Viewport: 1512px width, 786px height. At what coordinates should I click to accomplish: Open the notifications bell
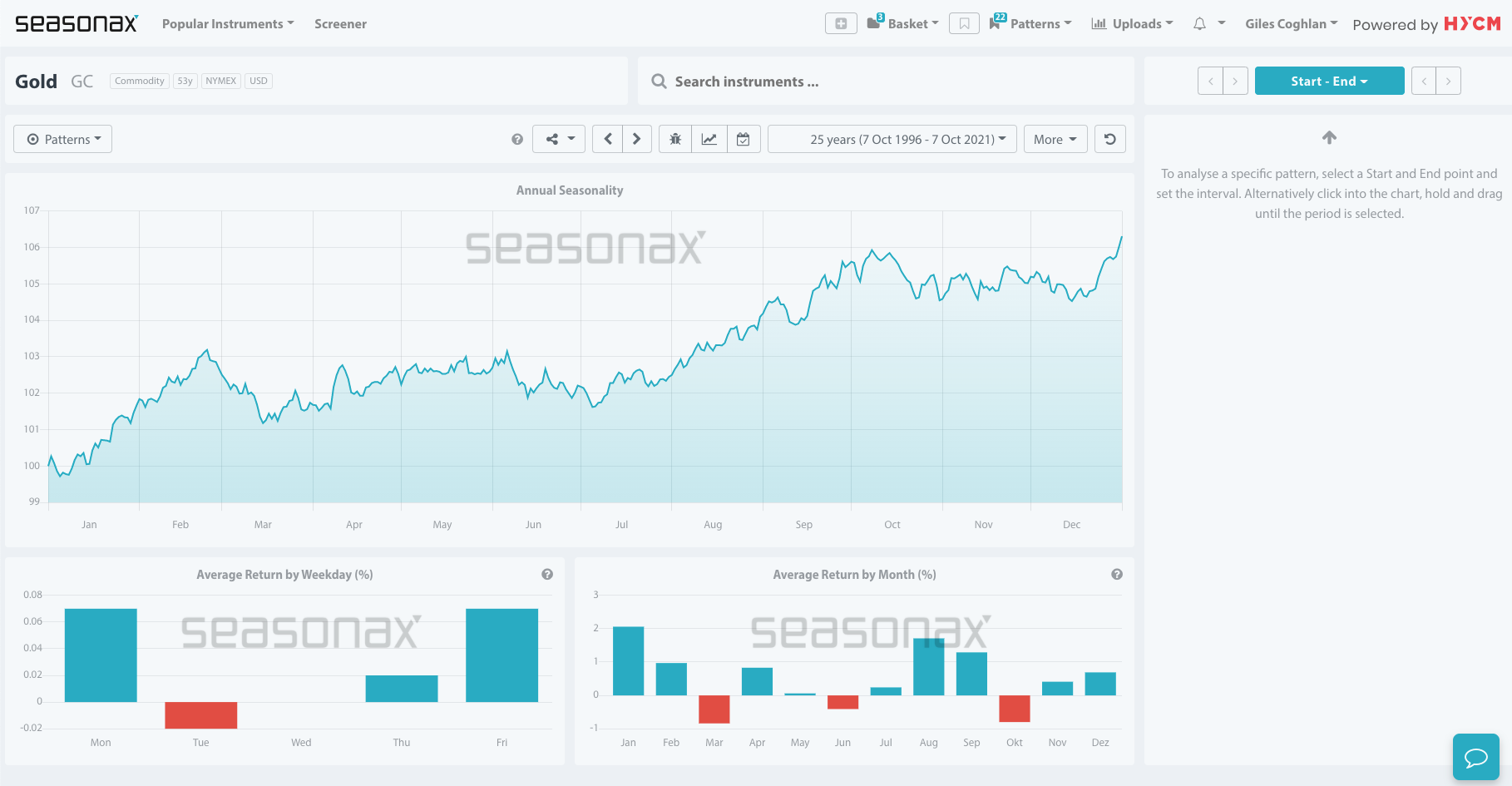pos(1199,24)
